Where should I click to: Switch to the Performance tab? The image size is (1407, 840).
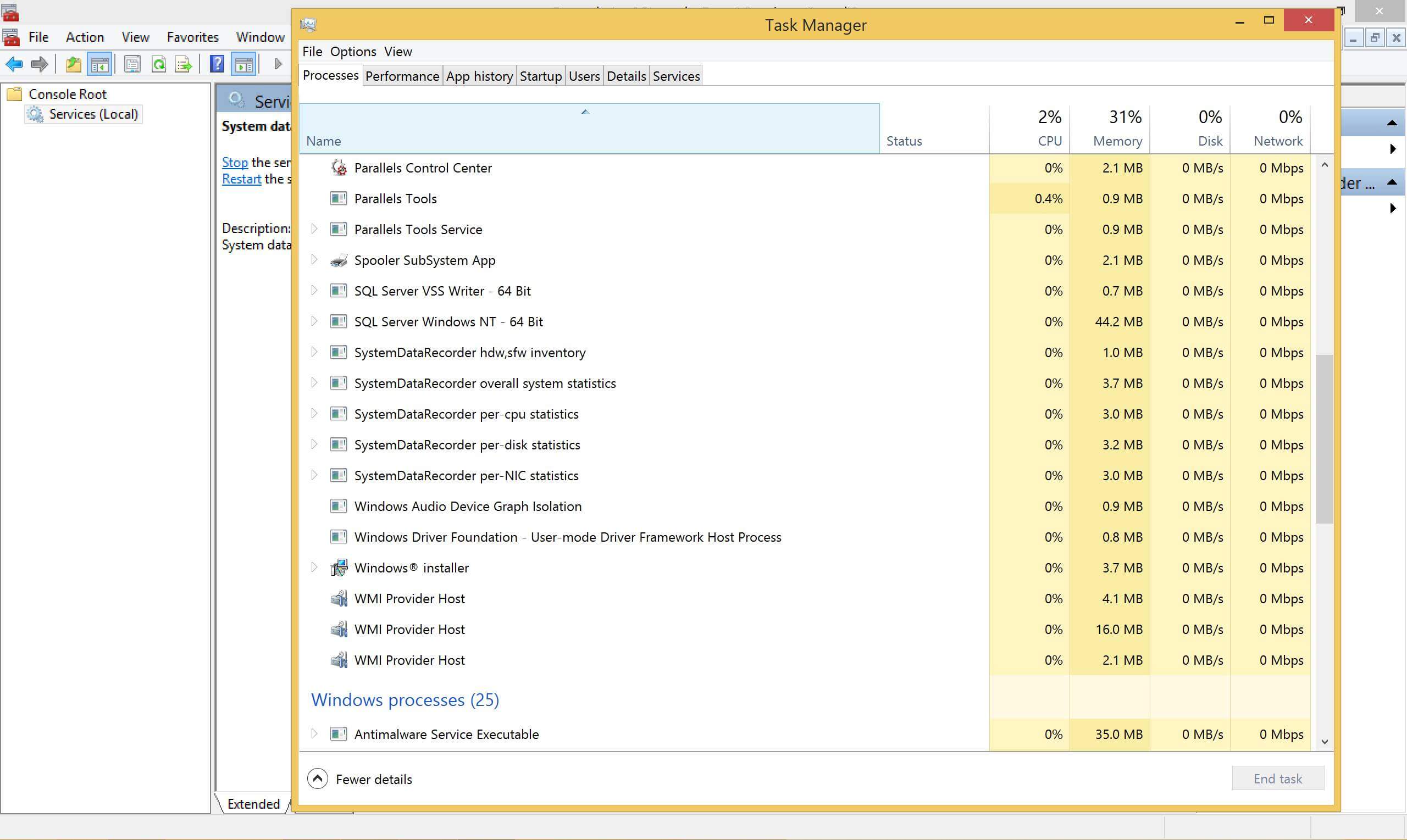402,76
